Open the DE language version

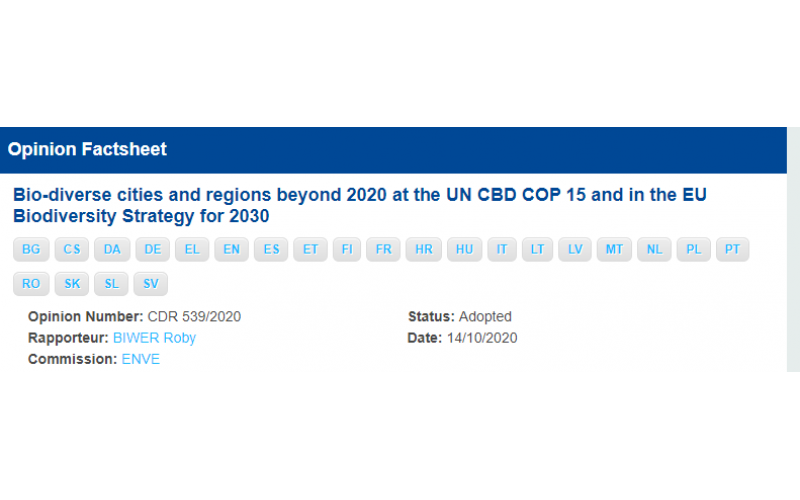click(x=153, y=249)
